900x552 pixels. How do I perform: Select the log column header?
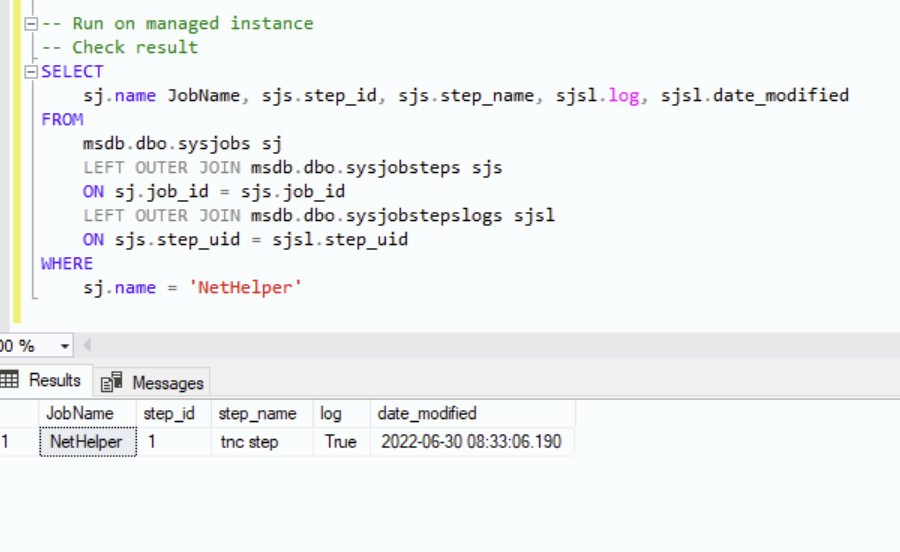[342, 414]
